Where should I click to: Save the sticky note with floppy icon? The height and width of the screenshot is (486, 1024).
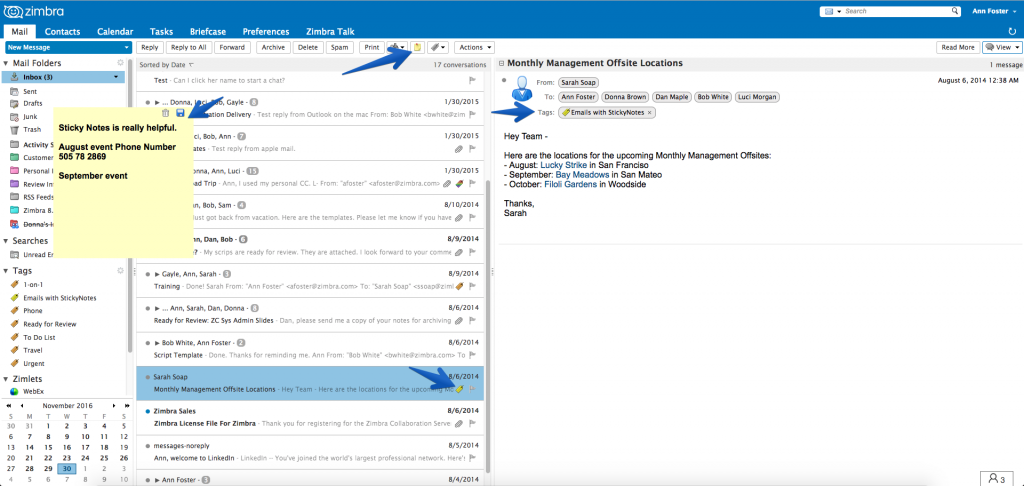[x=180, y=113]
